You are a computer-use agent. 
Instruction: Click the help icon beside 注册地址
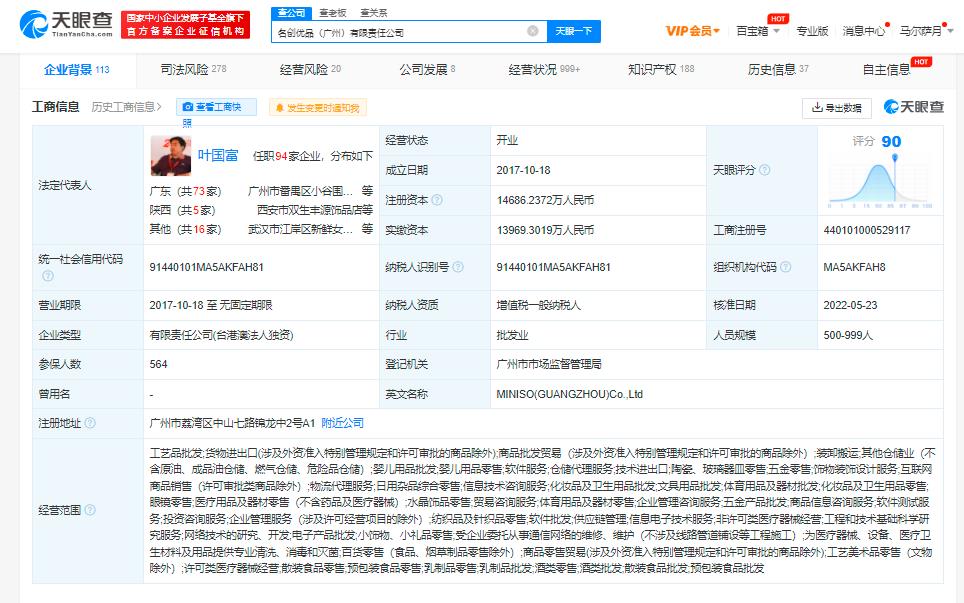pos(90,423)
